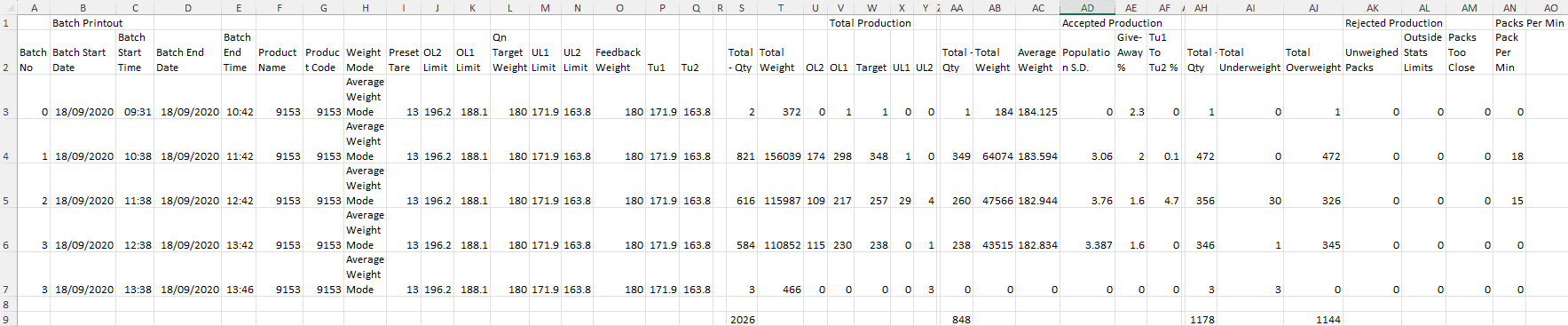1568x326 pixels.
Task: Select column header AJ
Action: coord(1313,7)
